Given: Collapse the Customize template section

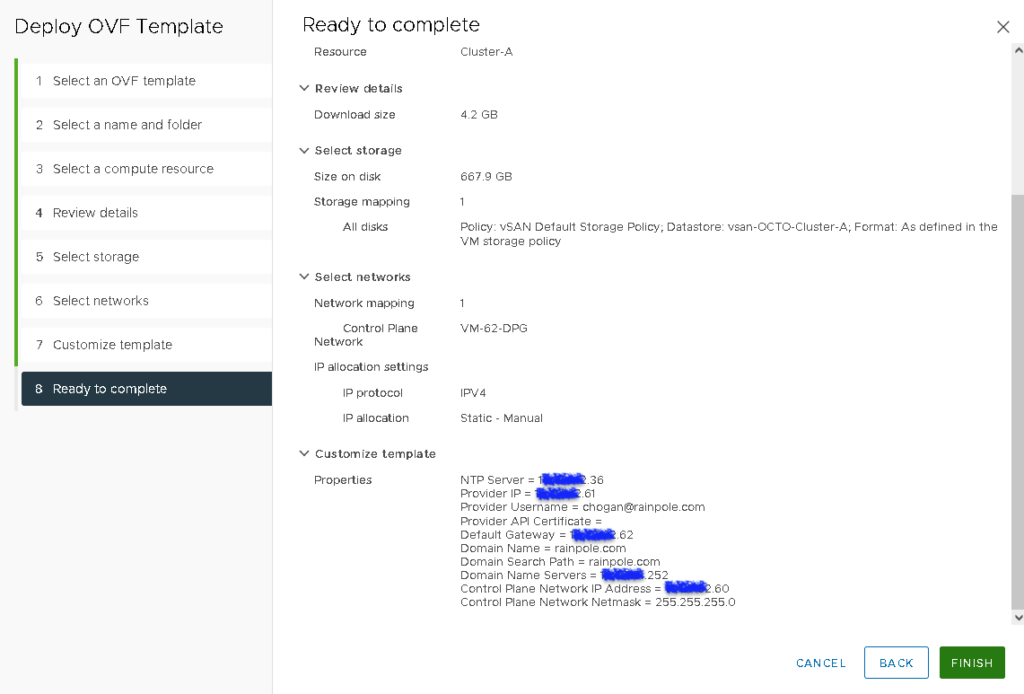Looking at the screenshot, I should pyautogui.click(x=304, y=453).
